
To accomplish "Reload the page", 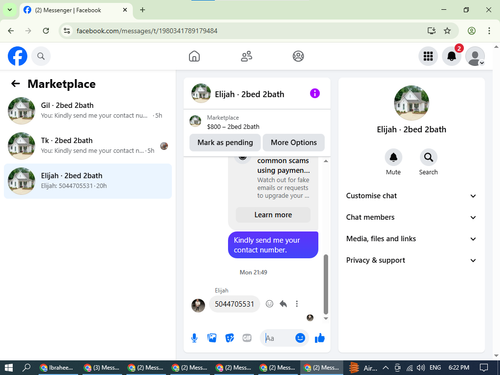I will 46,31.
